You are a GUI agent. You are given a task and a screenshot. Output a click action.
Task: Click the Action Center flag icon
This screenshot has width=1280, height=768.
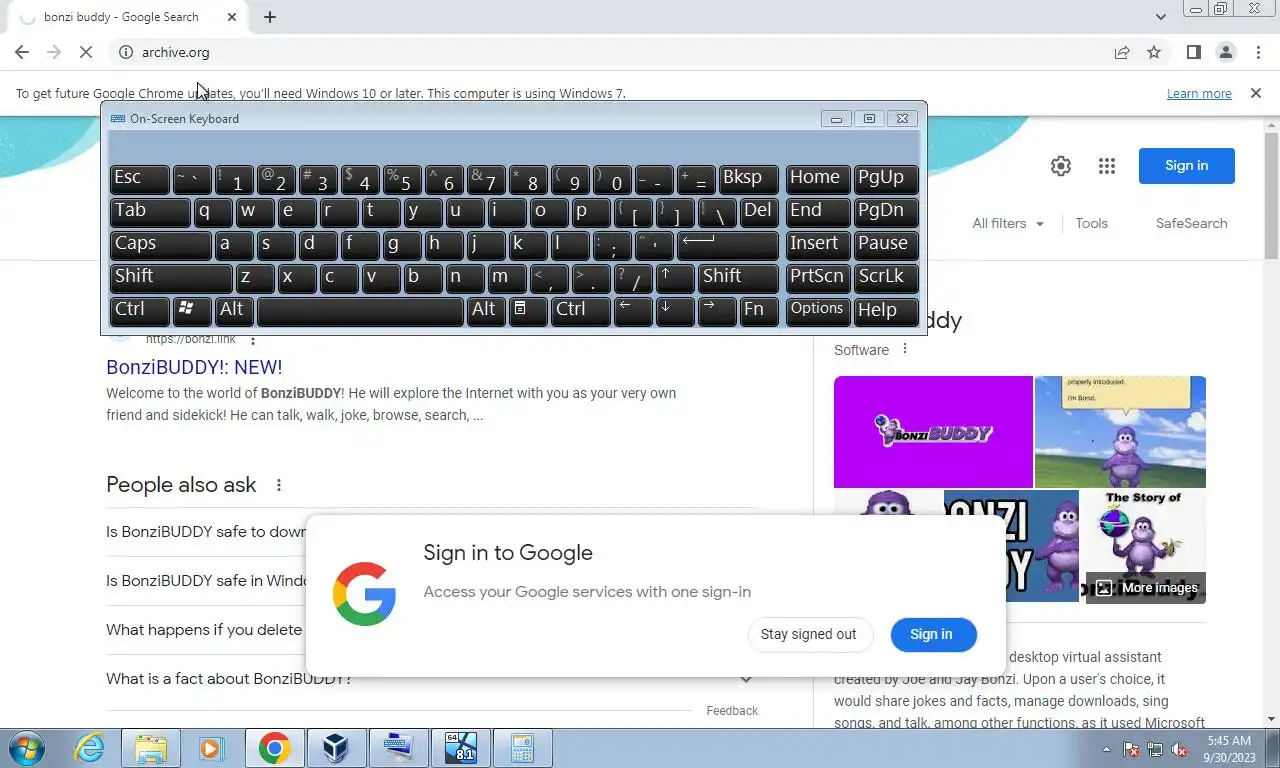click(x=1131, y=749)
